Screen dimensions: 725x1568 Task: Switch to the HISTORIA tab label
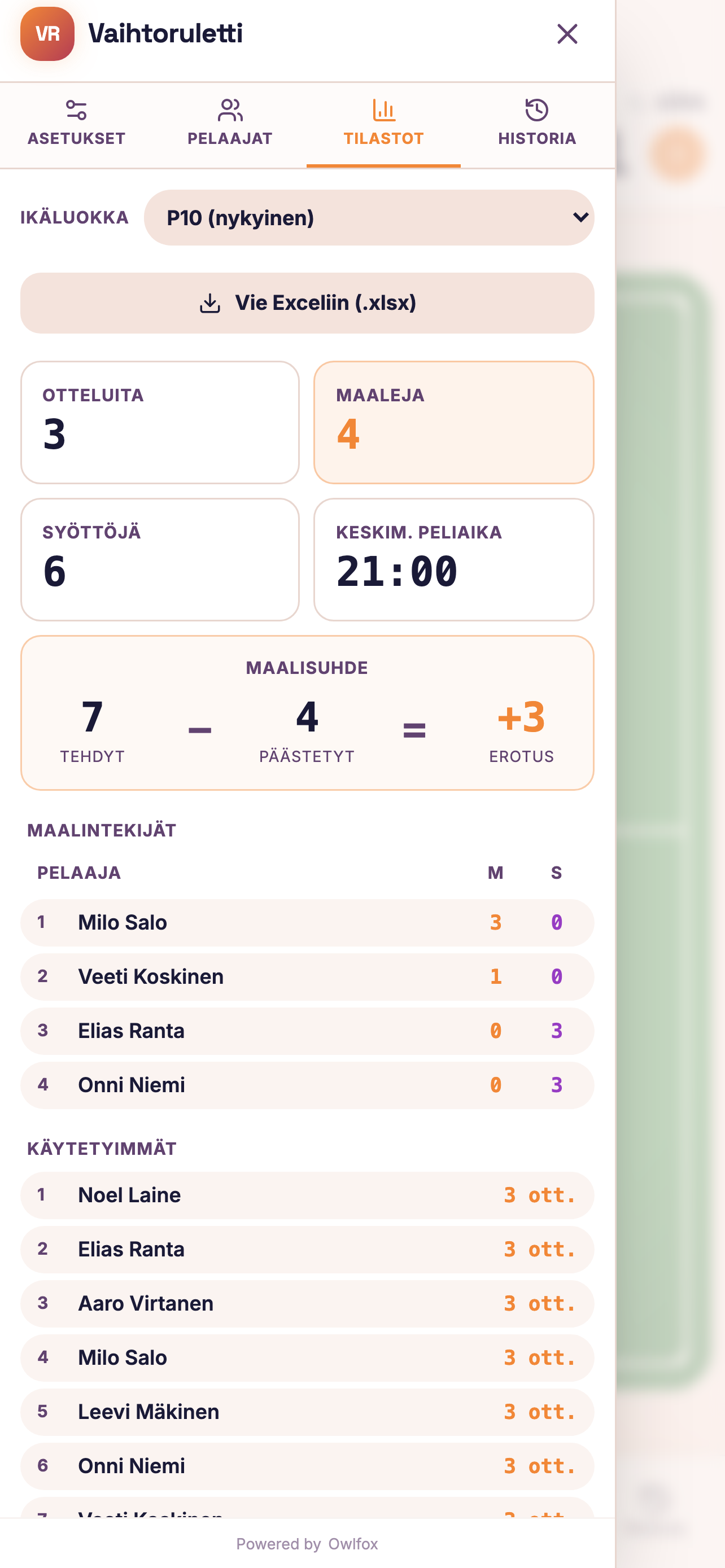point(537,139)
